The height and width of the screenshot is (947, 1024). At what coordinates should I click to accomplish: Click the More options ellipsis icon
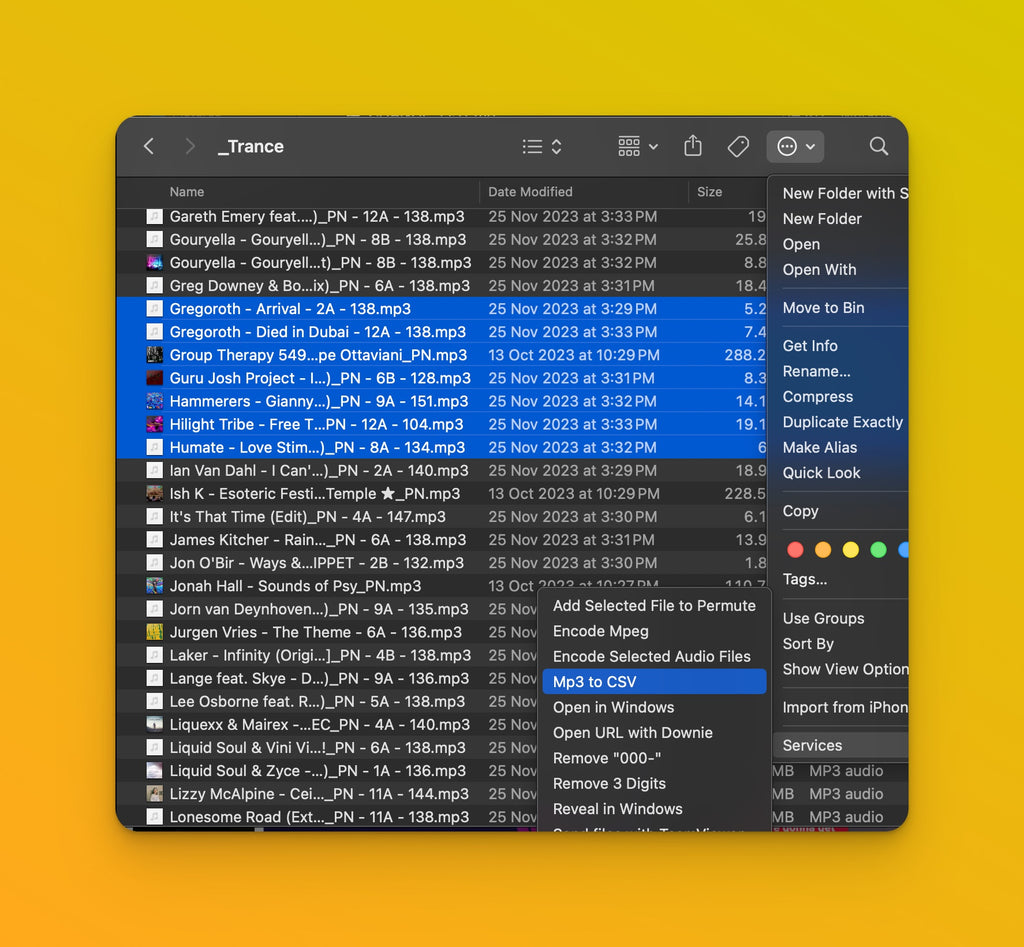point(789,146)
